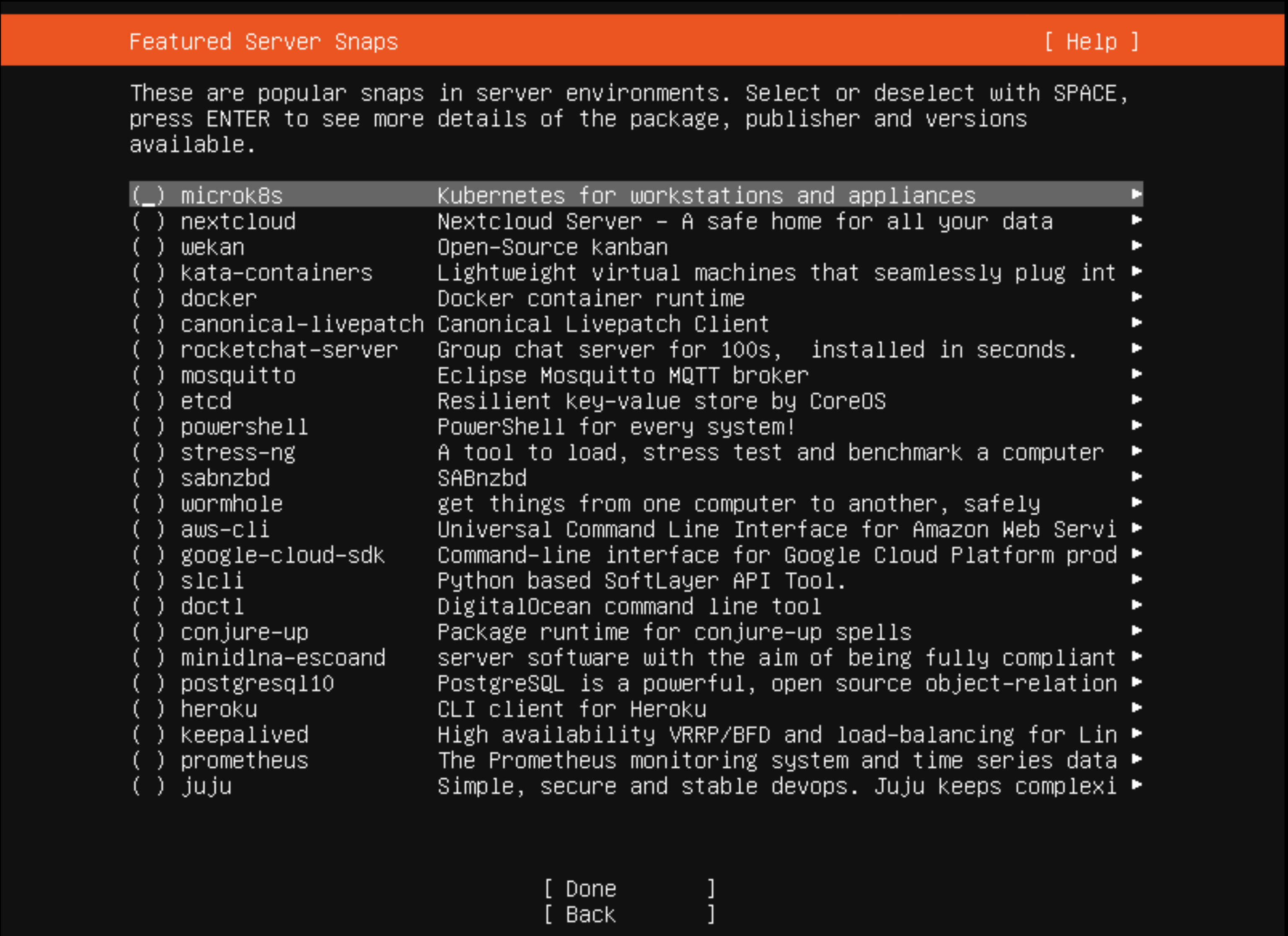Click the 'Featured Server Snaps' title

tap(264, 42)
